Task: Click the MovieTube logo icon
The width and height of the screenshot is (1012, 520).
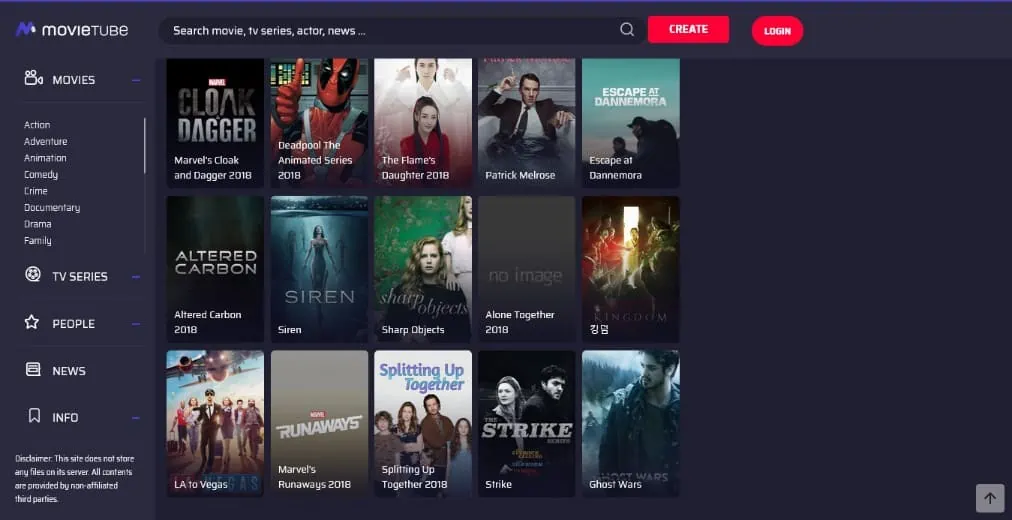Action: coord(26,30)
